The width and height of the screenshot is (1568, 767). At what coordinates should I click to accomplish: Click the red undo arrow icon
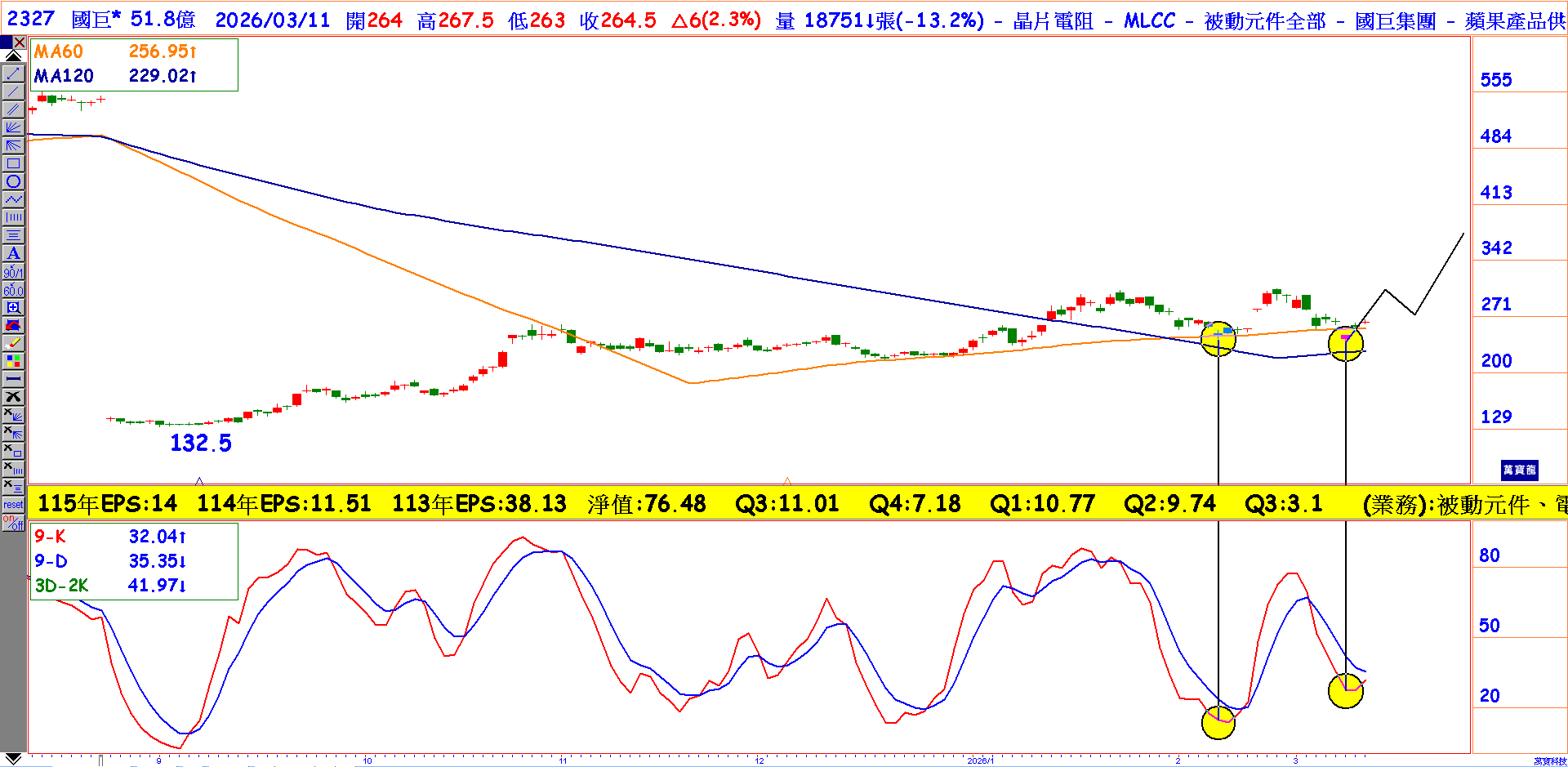coord(13,325)
